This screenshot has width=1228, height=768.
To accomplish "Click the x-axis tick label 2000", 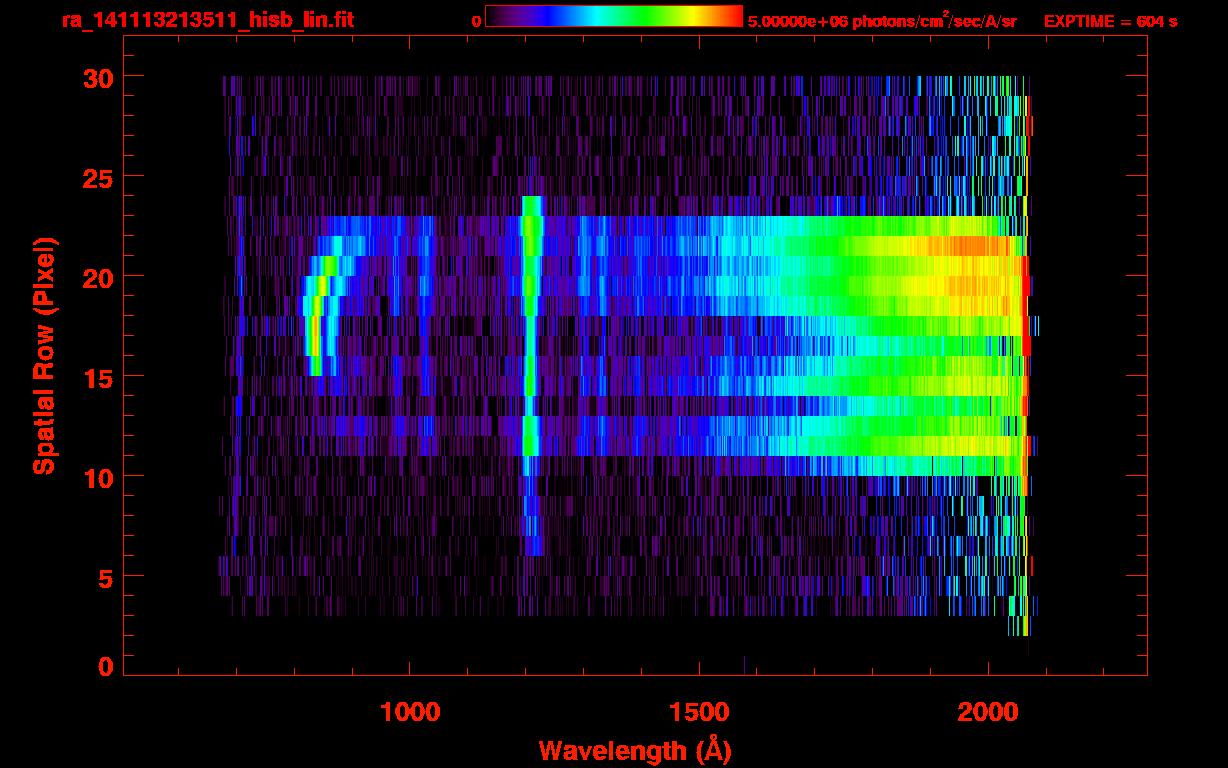I will [988, 713].
